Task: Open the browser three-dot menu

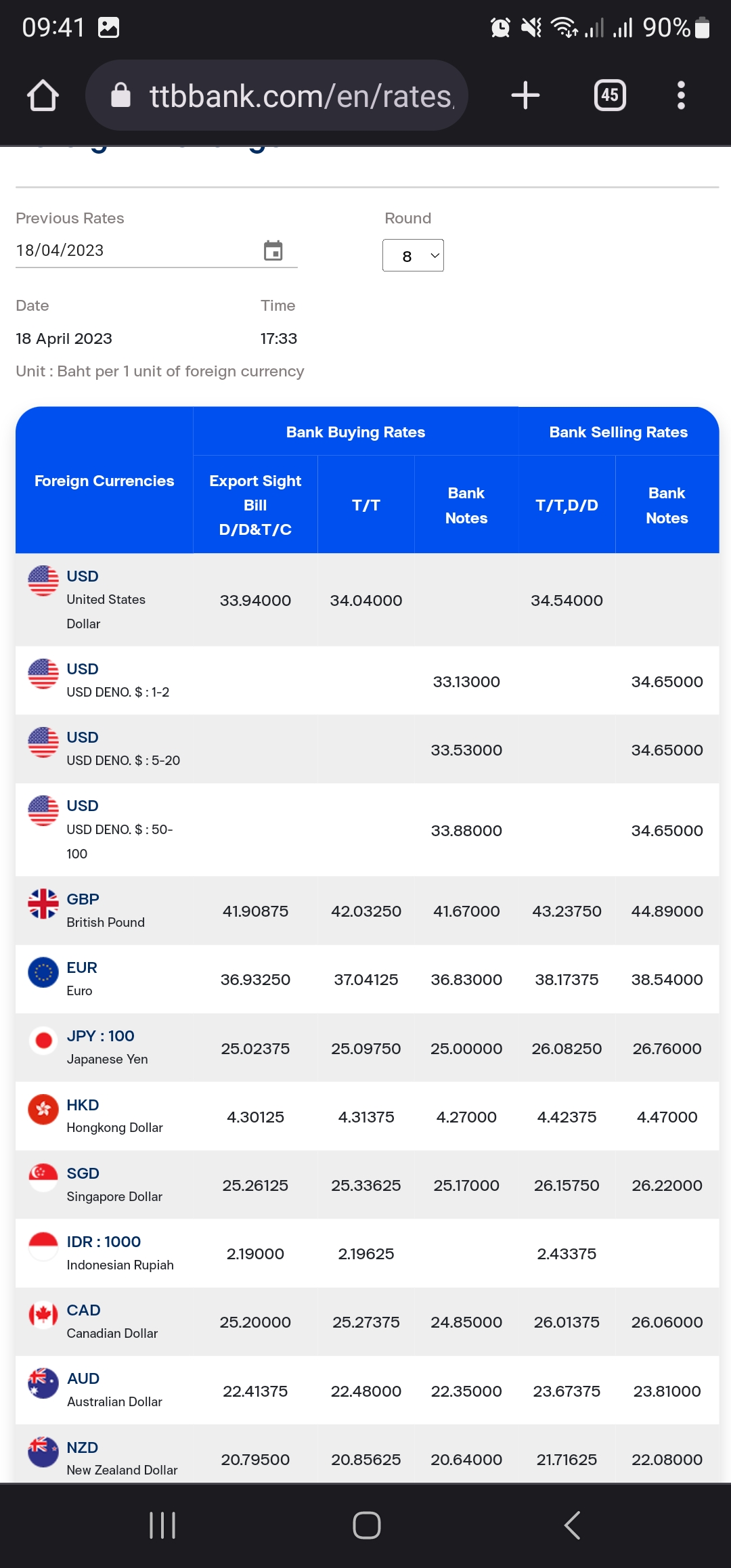Action: (x=681, y=95)
